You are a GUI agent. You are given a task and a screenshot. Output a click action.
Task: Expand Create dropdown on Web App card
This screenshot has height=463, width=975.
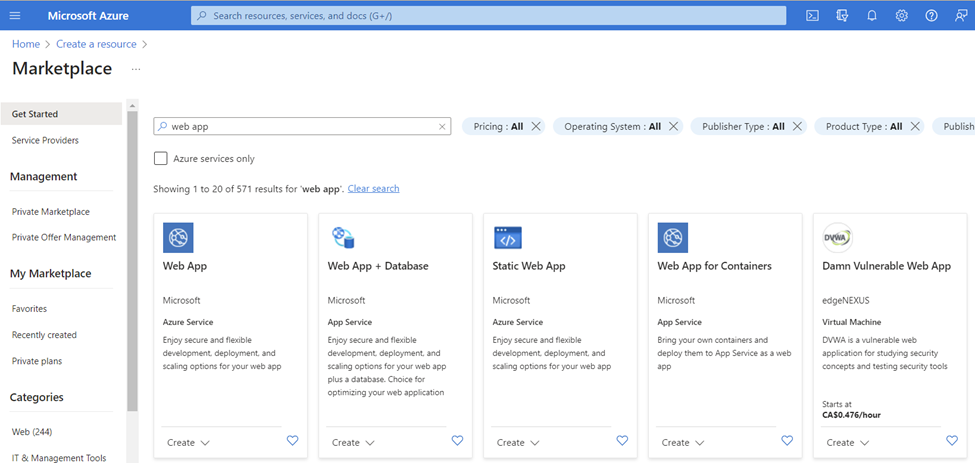tap(188, 442)
